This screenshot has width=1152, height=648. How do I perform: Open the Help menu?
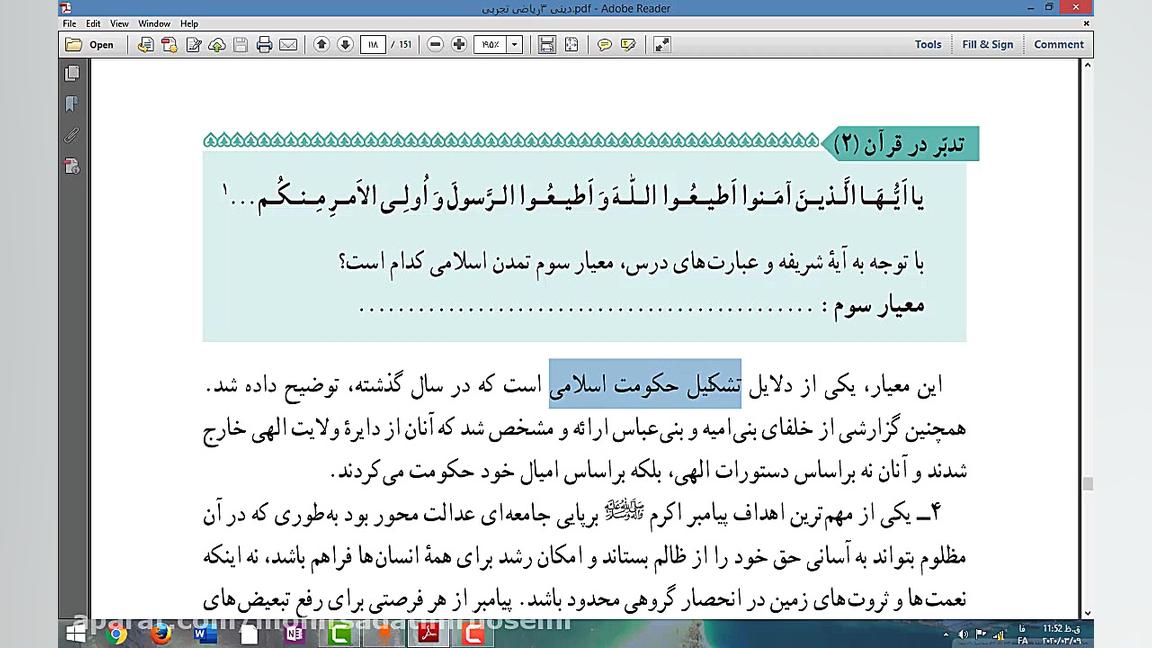pyautogui.click(x=189, y=24)
